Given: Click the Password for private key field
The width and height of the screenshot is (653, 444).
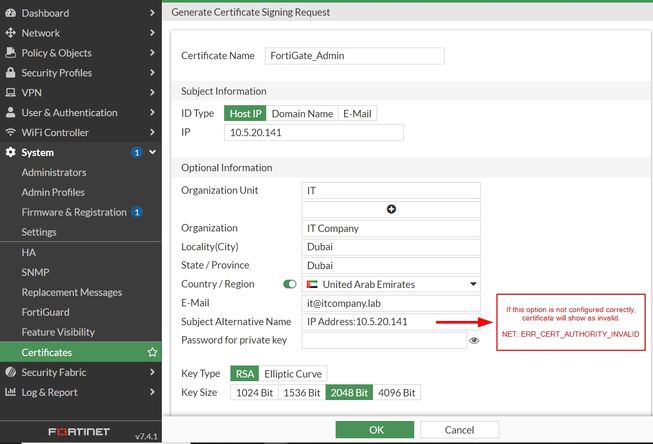Looking at the screenshot, I should [384, 340].
